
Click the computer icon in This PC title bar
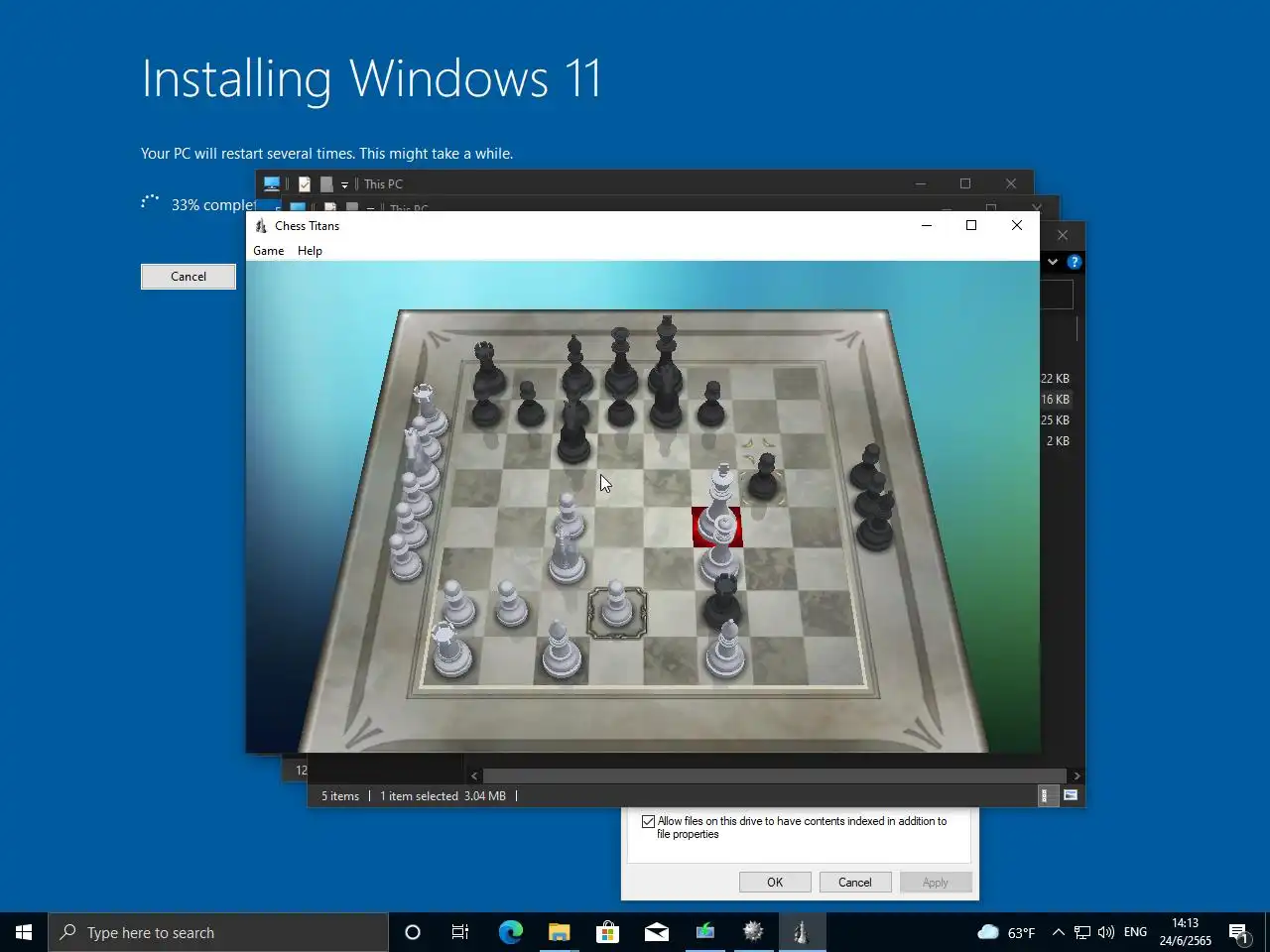coord(271,184)
